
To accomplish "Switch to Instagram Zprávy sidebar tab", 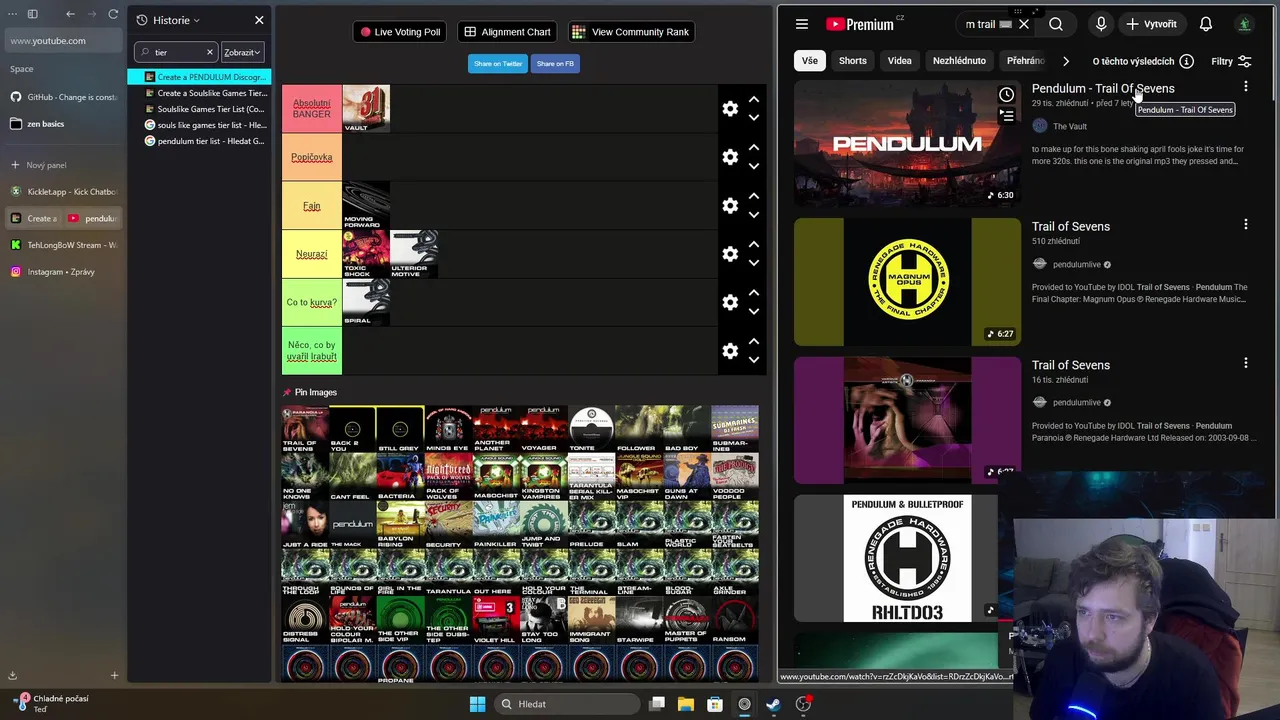I will coord(63,271).
